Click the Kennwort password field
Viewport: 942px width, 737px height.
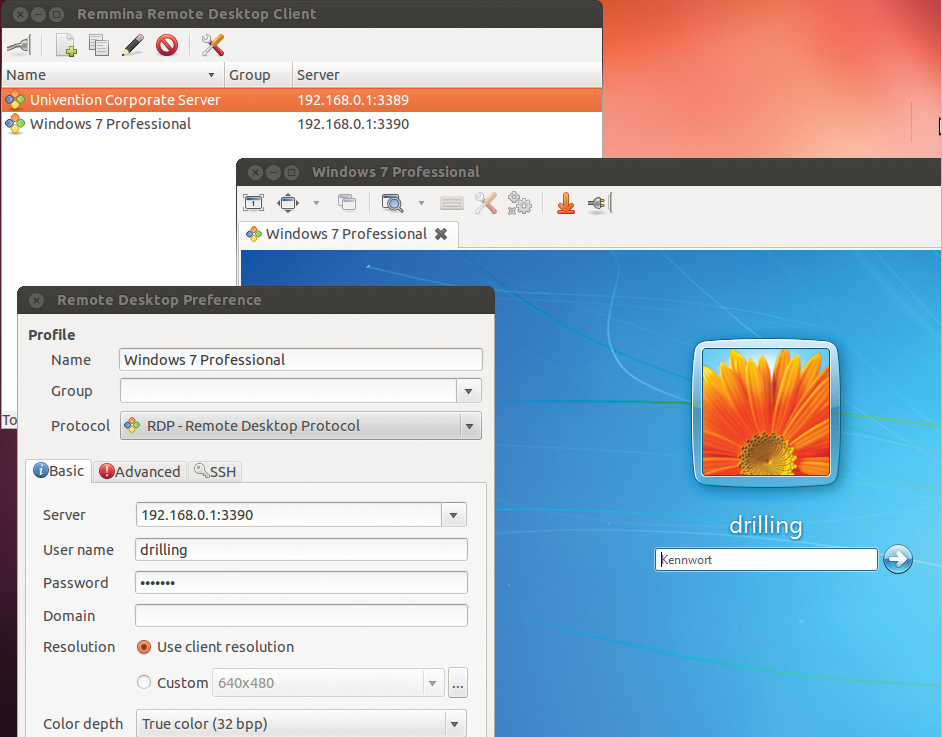tap(765, 559)
